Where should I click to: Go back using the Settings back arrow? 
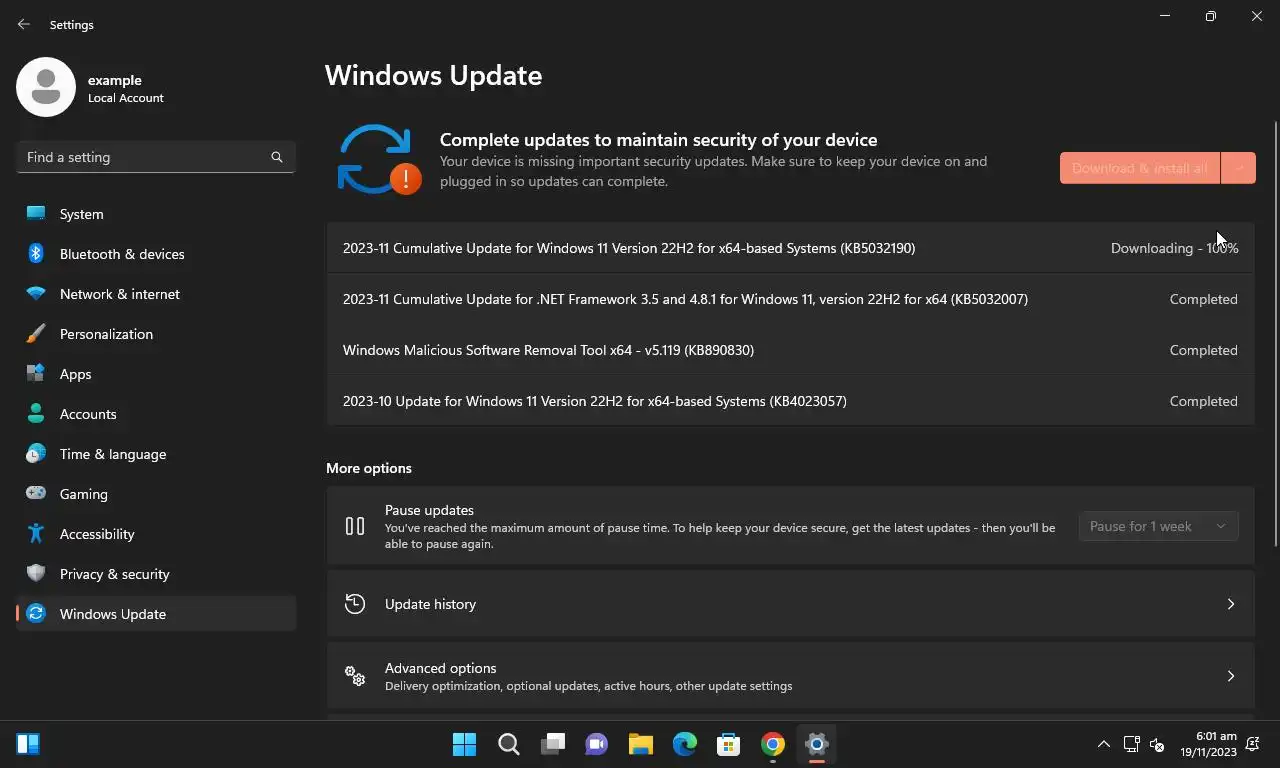pos(24,24)
